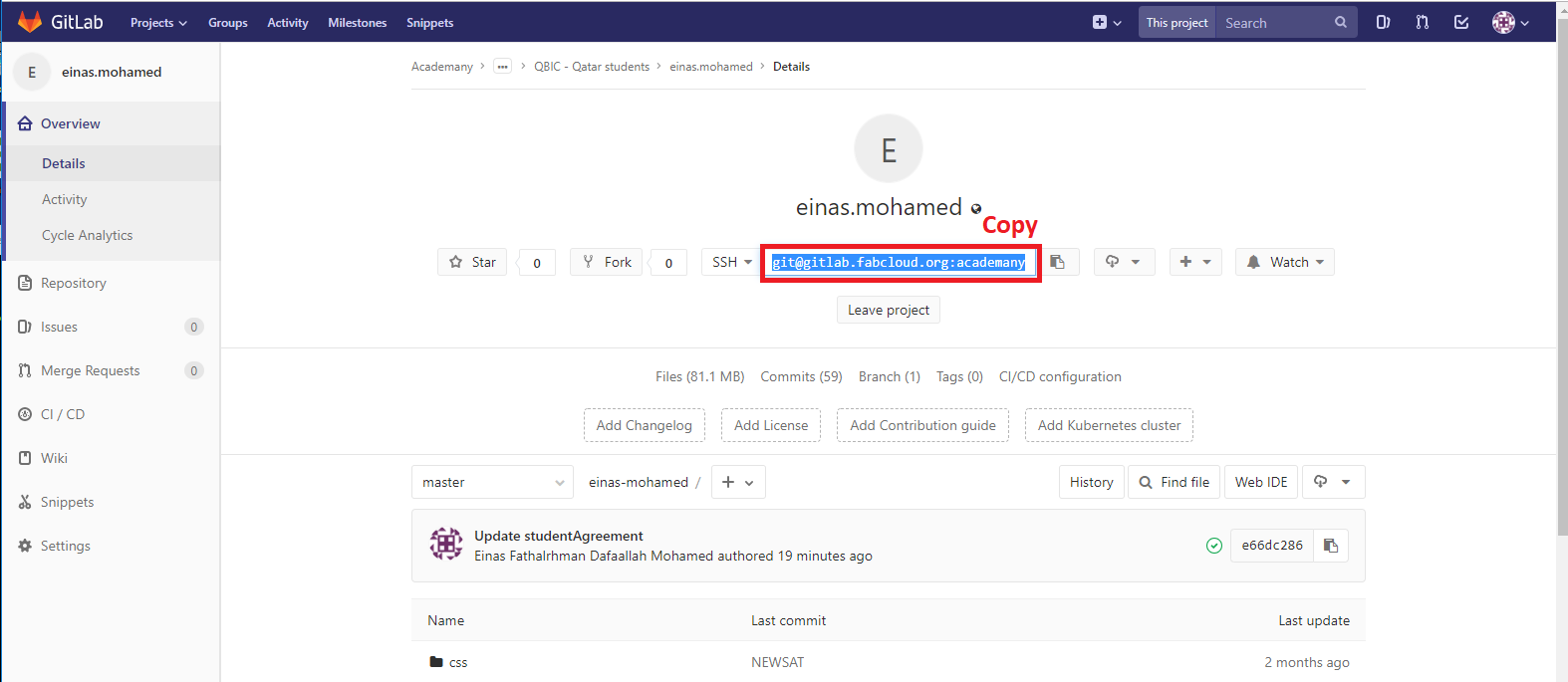Open Snippets in top navigation

point(430,22)
